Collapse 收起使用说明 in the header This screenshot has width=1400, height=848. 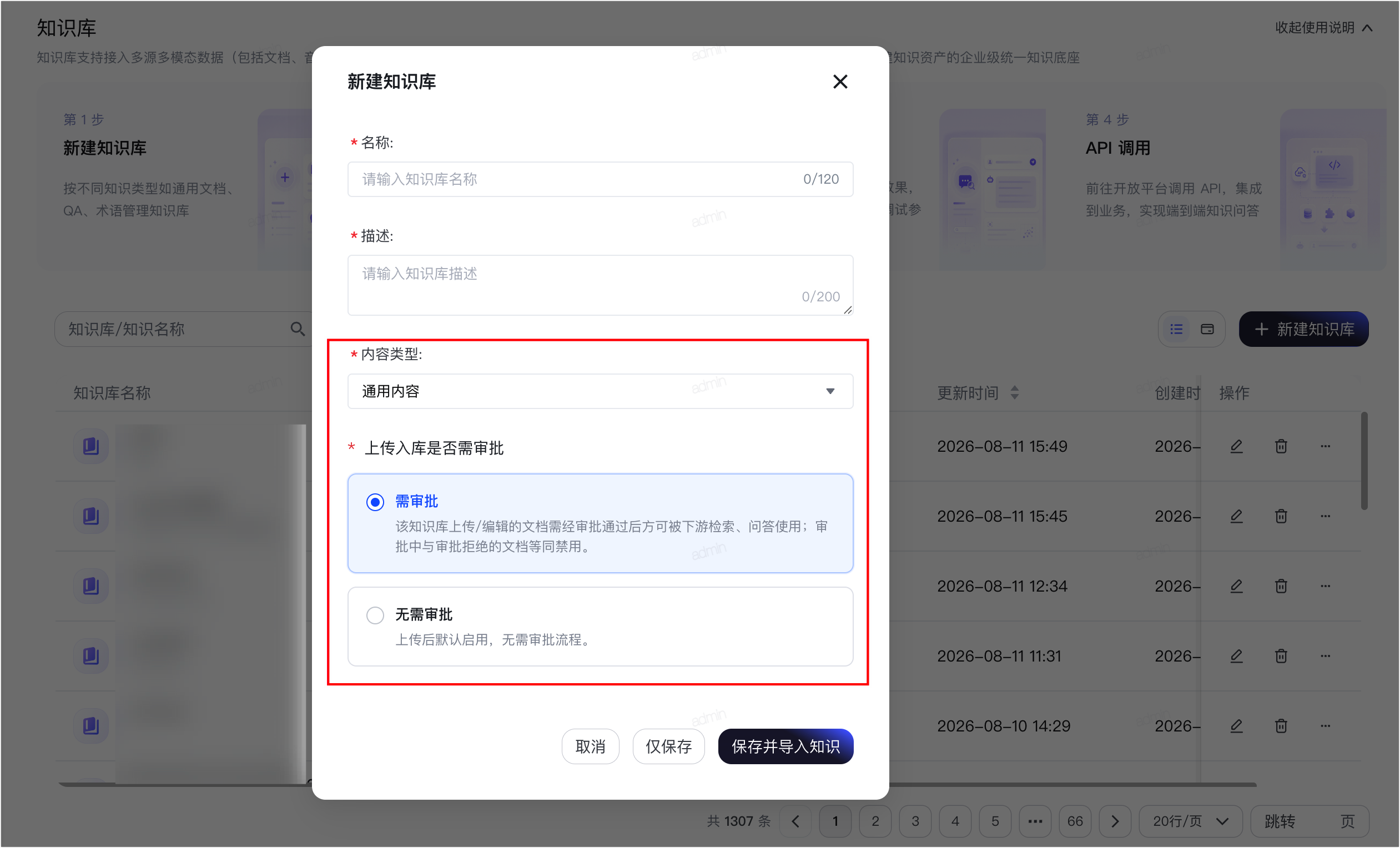pyautogui.click(x=1324, y=27)
